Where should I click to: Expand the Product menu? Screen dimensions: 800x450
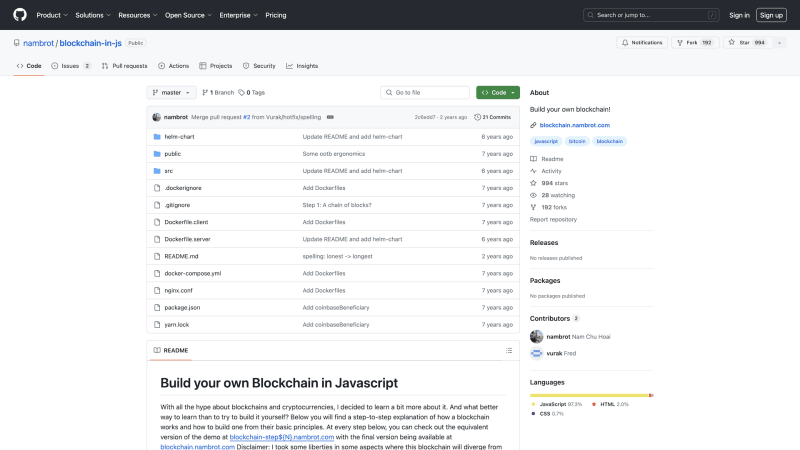[x=52, y=15]
